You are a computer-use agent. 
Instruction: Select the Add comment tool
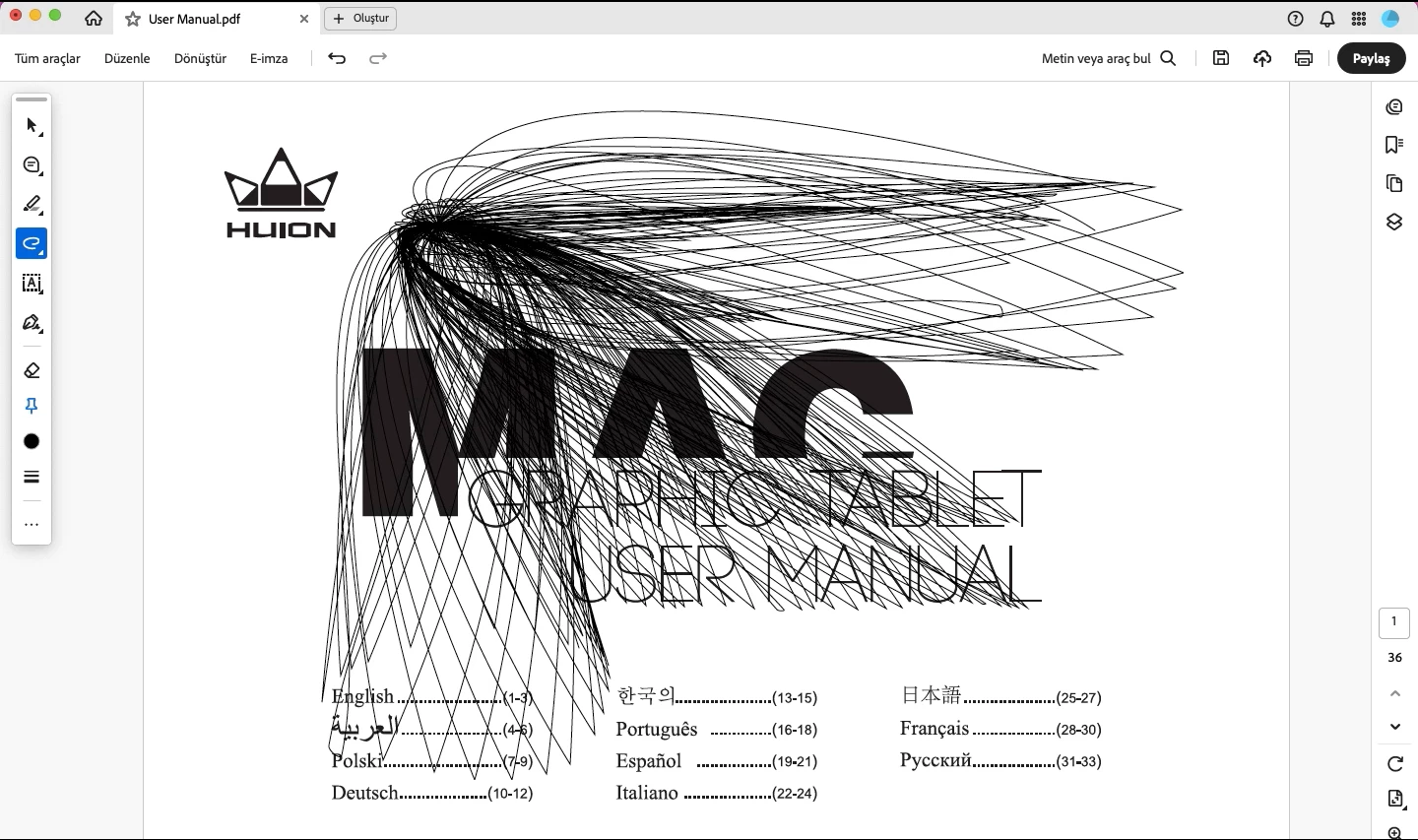click(x=32, y=165)
